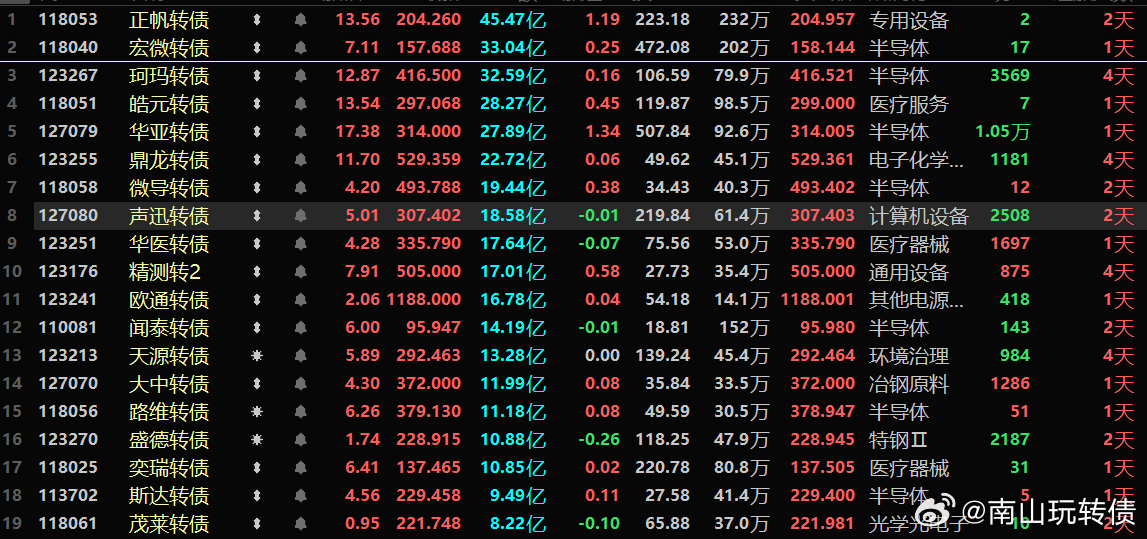This screenshot has width=1147, height=539.
Task: Click the bond name 声迅转债
Action: (x=169, y=216)
